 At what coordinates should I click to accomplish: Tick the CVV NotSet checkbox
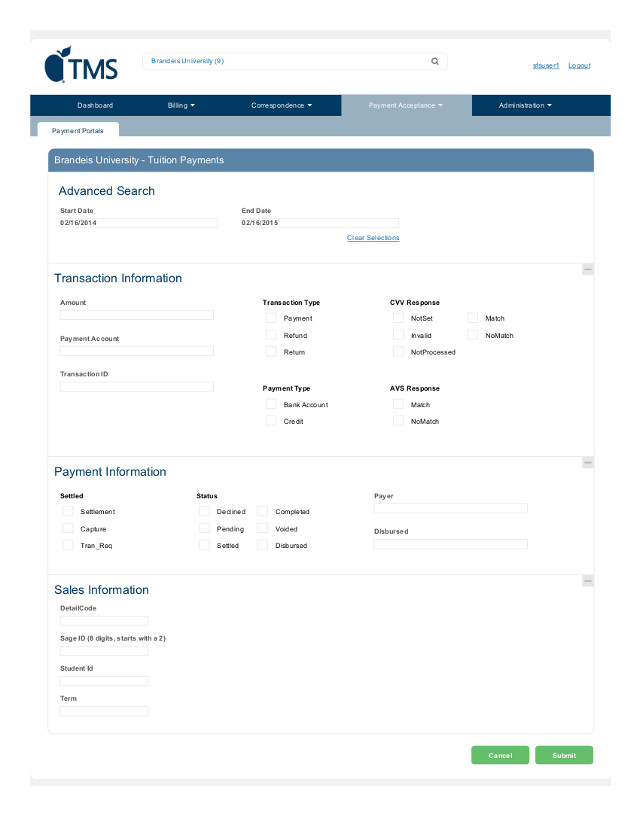398,318
